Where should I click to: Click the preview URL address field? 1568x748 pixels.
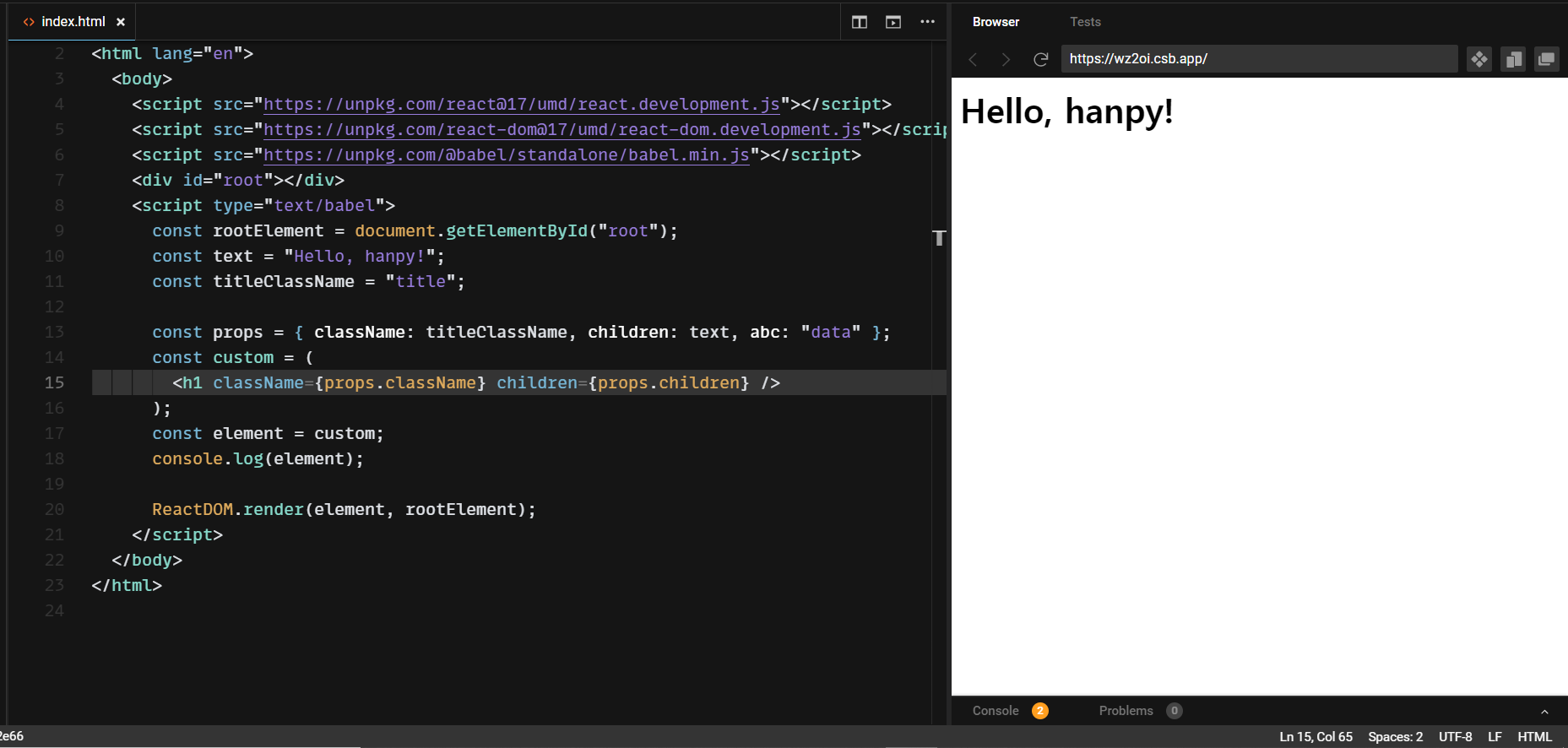point(1259,59)
